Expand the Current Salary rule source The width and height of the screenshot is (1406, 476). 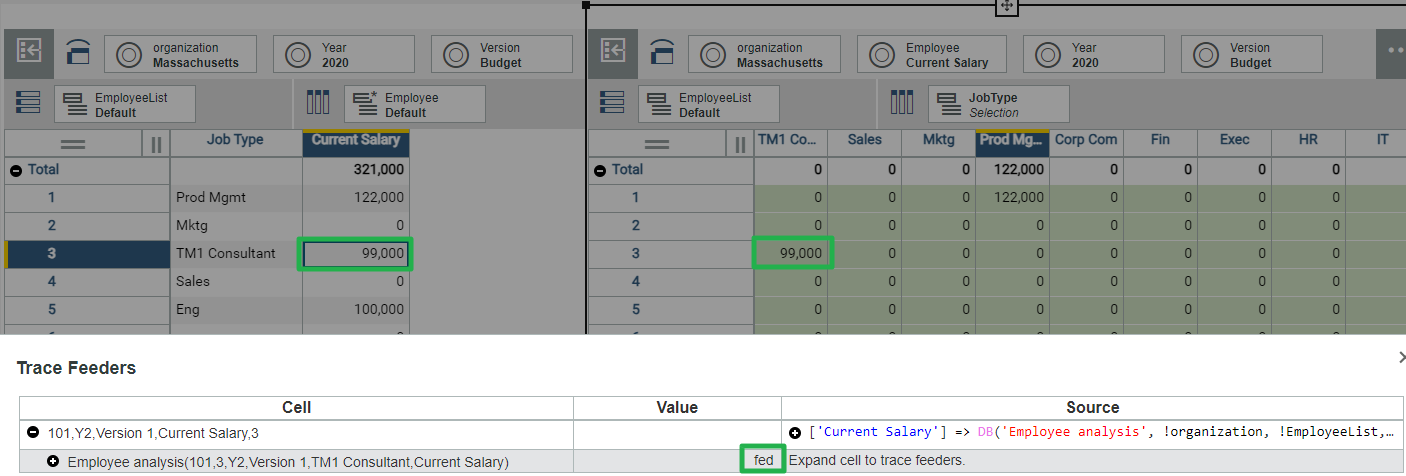pos(795,433)
